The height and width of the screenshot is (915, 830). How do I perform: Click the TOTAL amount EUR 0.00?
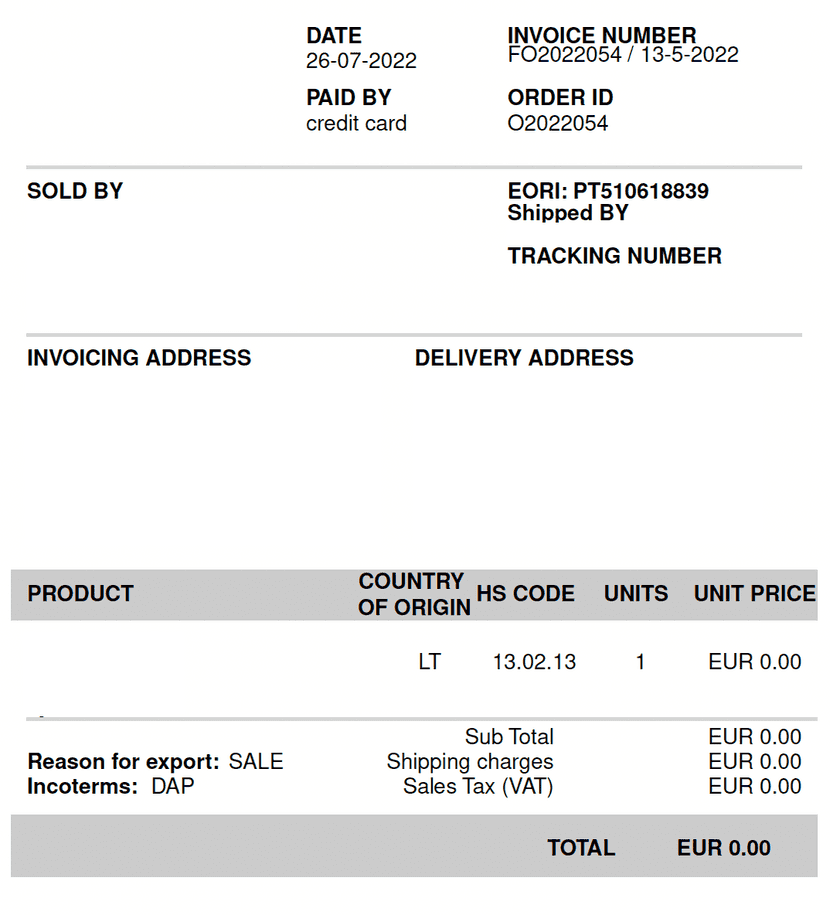tap(723, 849)
